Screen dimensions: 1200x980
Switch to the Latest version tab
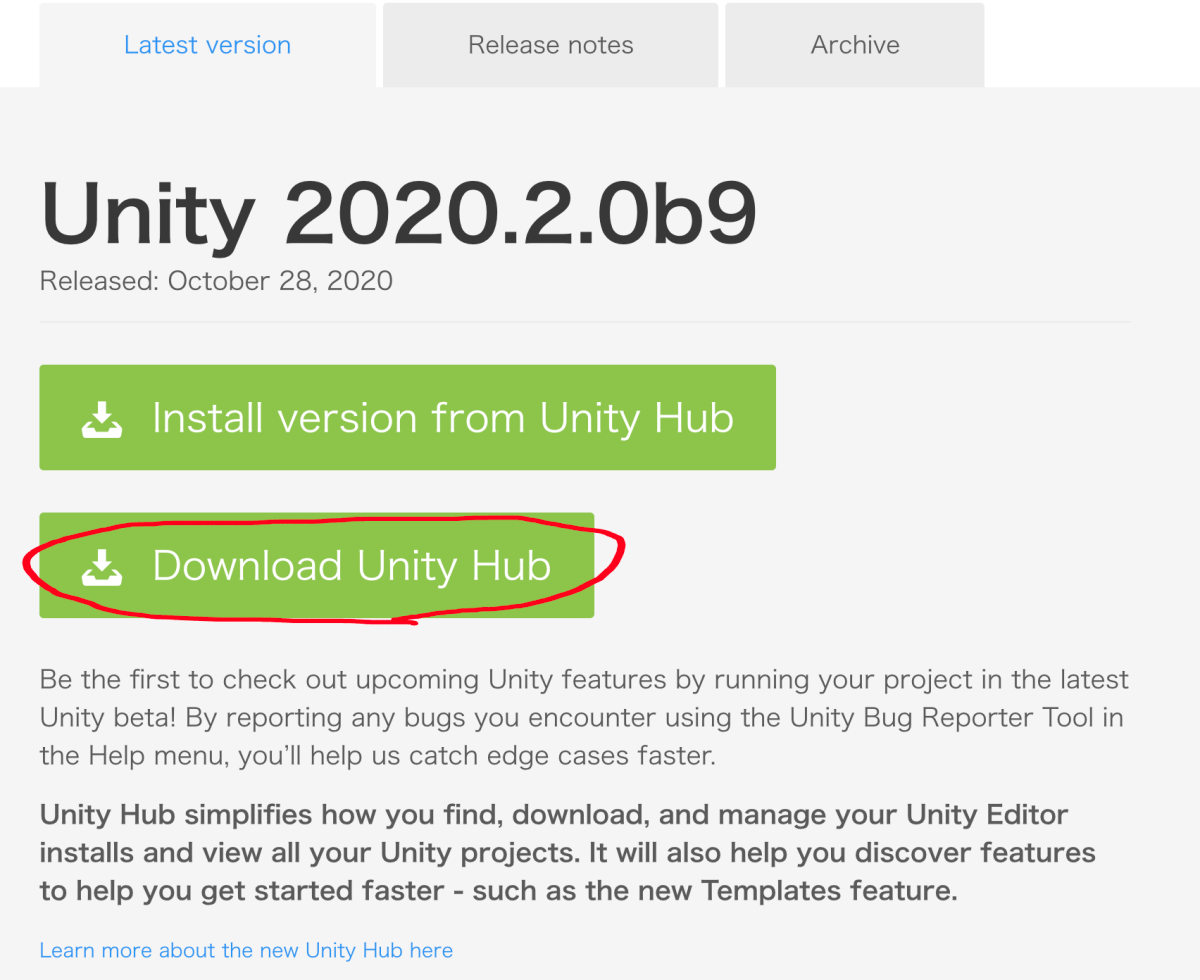pyautogui.click(x=207, y=45)
